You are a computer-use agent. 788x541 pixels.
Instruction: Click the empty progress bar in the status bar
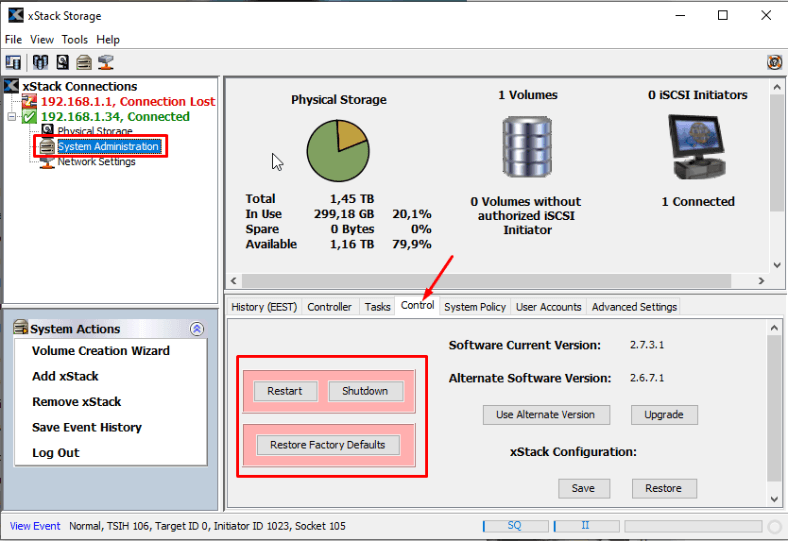point(694,526)
